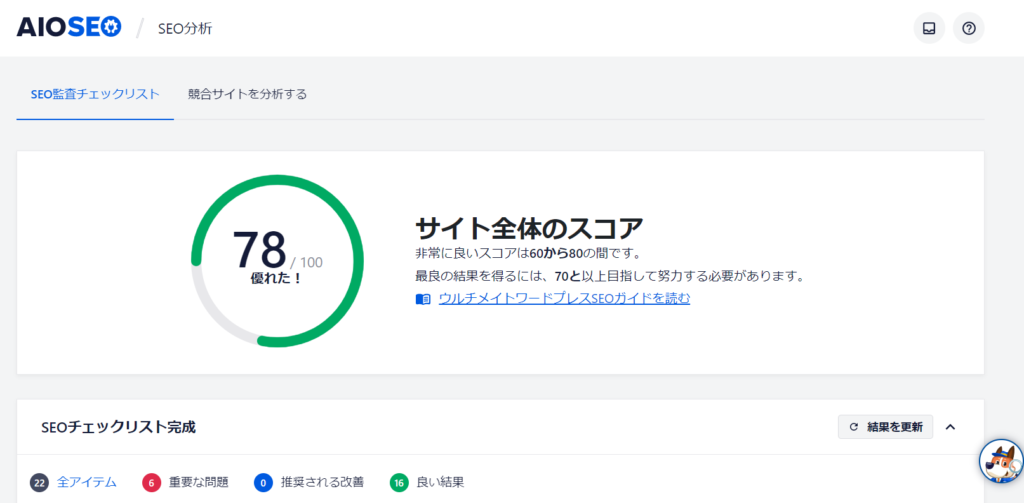The image size is (1024, 503).
Task: Filter by 推奨される改善 label
Action: pyautogui.click(x=322, y=482)
